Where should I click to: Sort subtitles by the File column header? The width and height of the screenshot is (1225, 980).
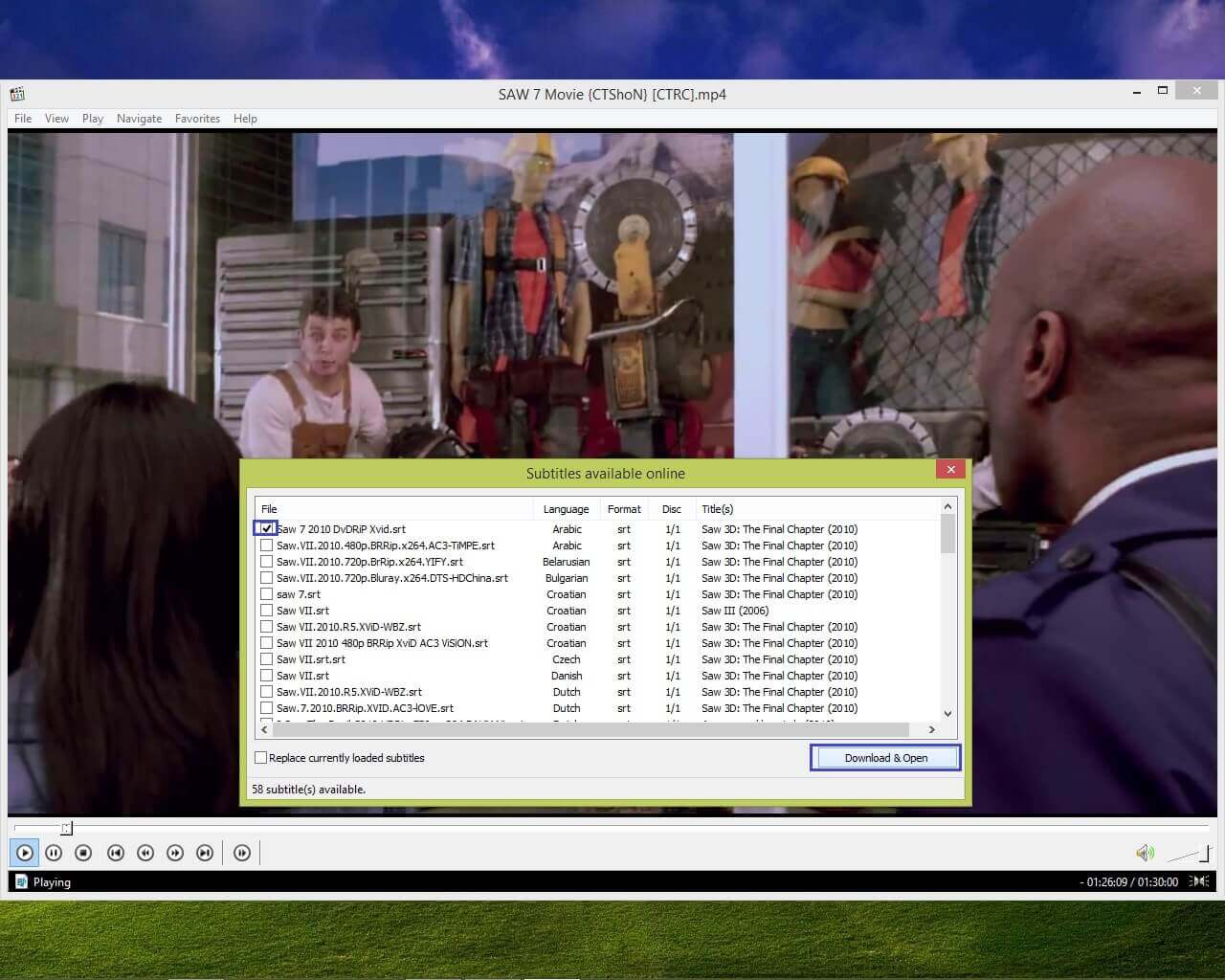(x=394, y=509)
